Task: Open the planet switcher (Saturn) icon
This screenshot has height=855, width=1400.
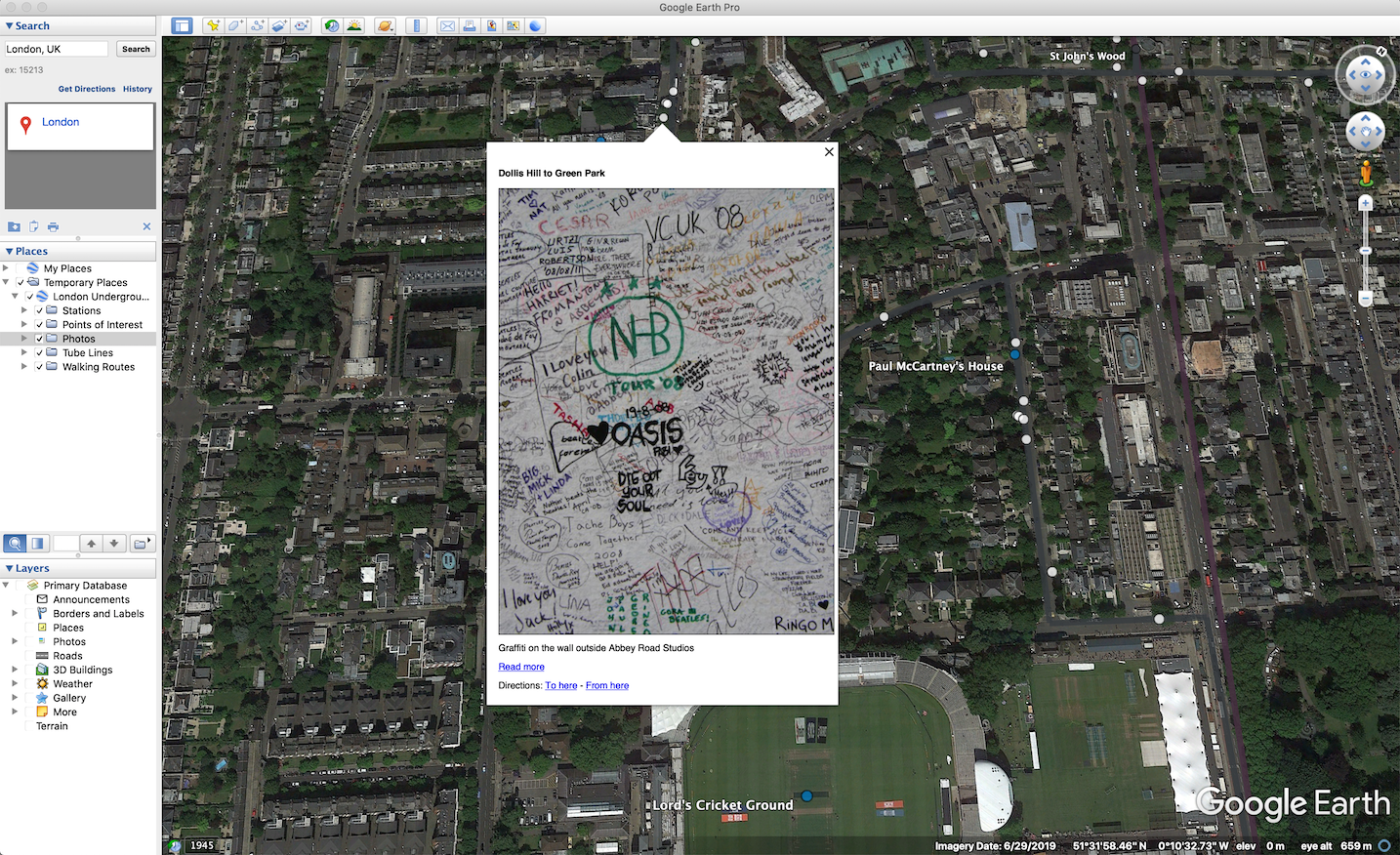Action: pos(386,25)
